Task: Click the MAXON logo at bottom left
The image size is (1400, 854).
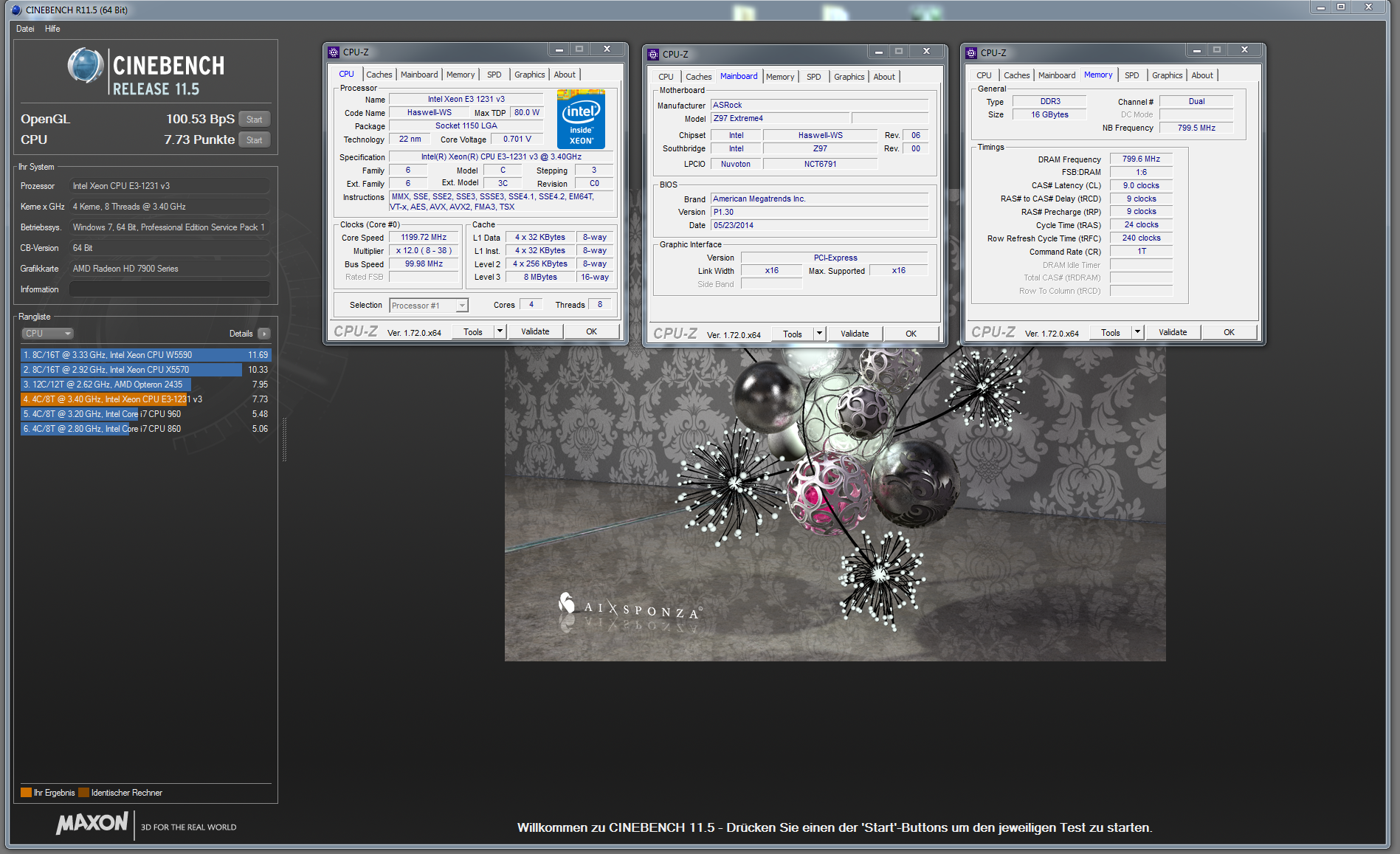Action: 93,823
